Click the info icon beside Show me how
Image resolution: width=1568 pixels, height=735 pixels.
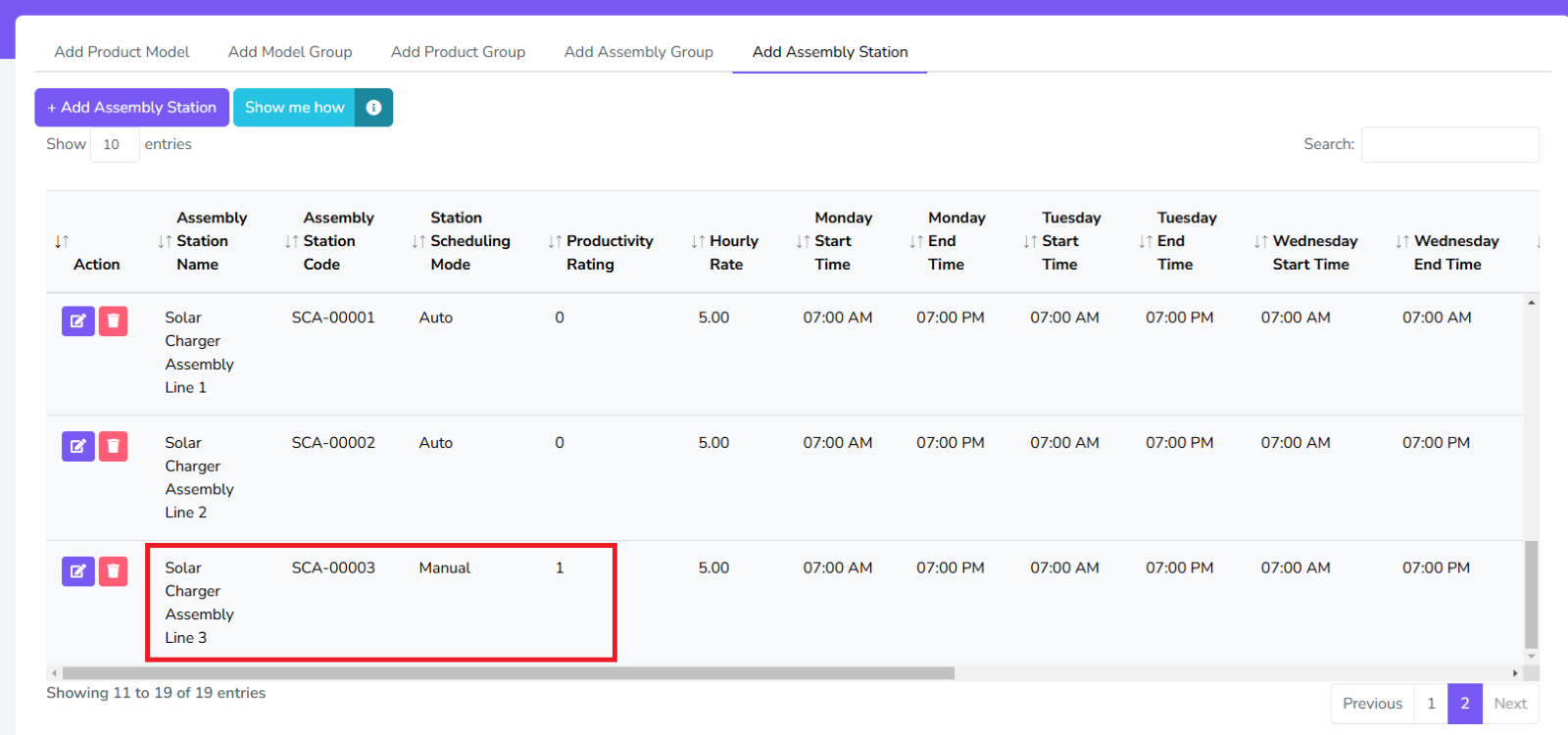tap(373, 108)
